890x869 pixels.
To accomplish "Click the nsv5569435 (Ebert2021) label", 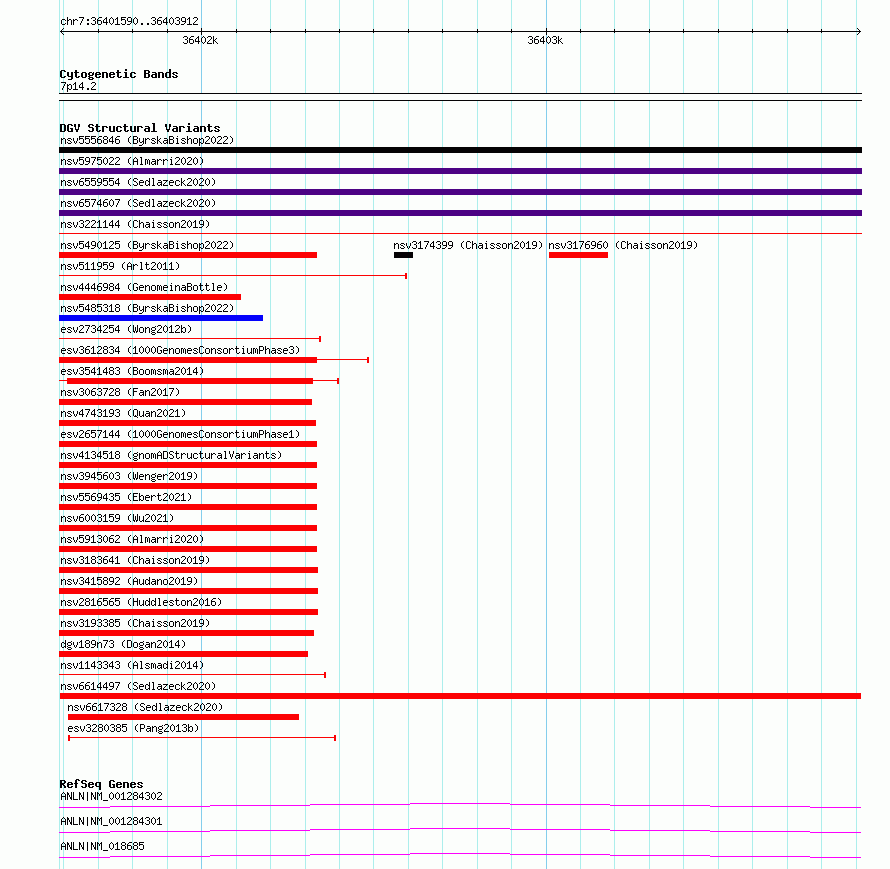I will click(126, 497).
